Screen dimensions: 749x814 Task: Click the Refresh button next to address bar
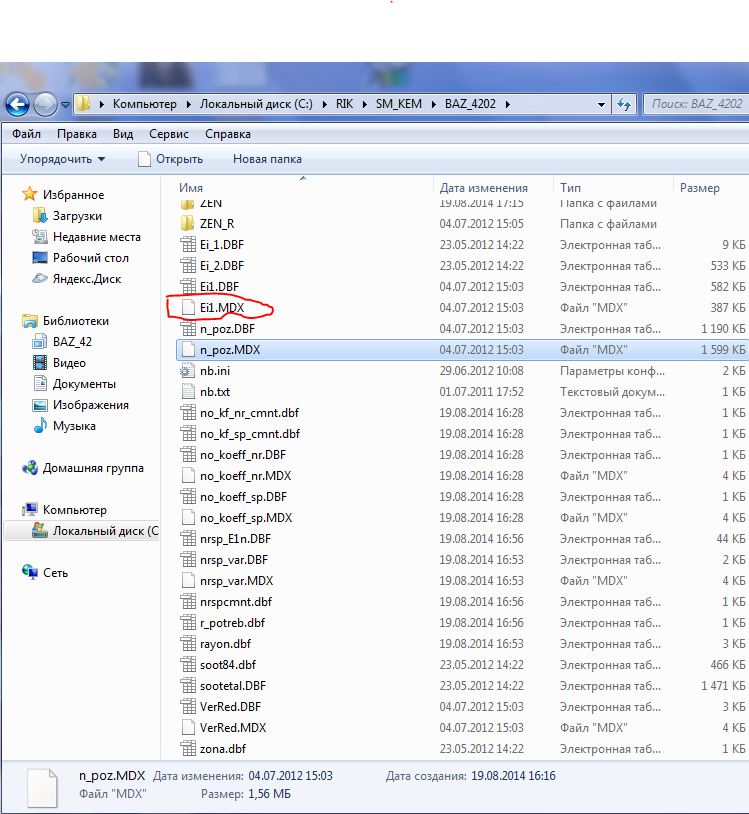pos(623,104)
